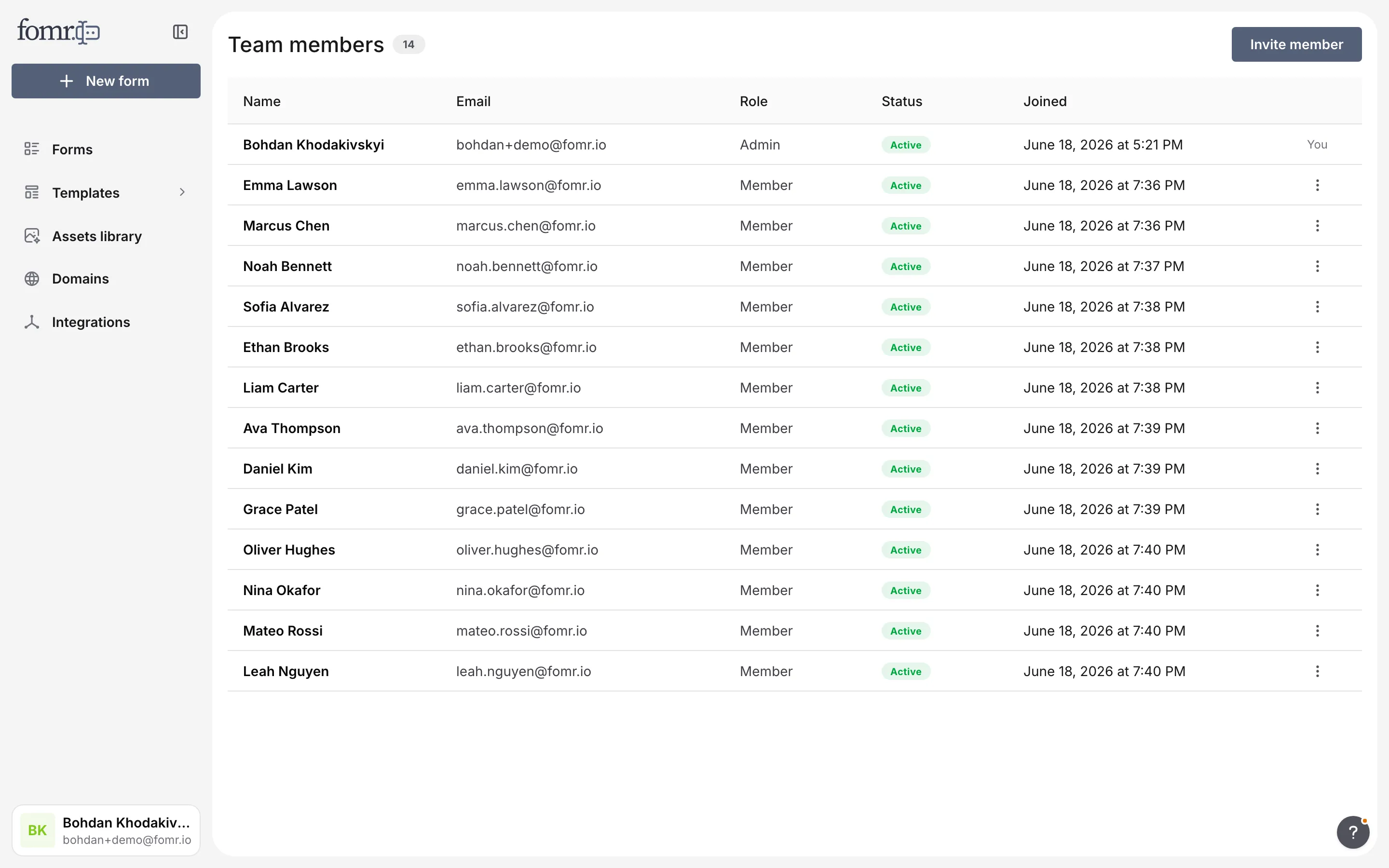Viewport: 1389px width, 868px height.
Task: Open actions menu for Daniel Kim
Action: [x=1317, y=469]
